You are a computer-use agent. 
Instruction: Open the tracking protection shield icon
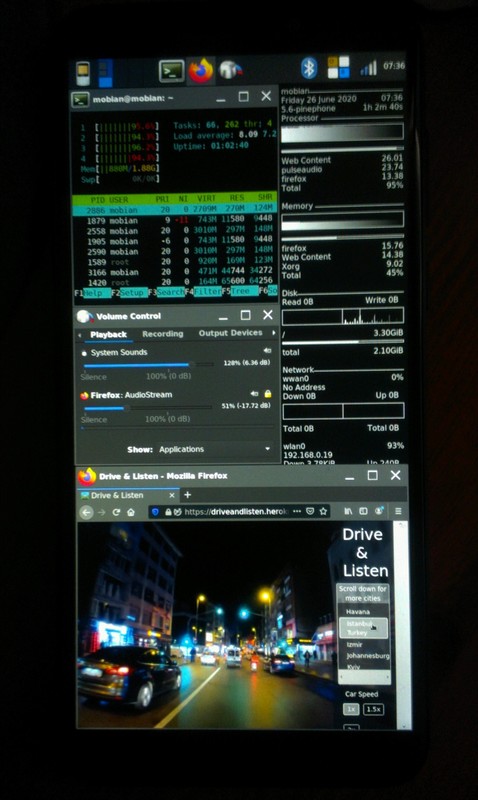[156, 512]
